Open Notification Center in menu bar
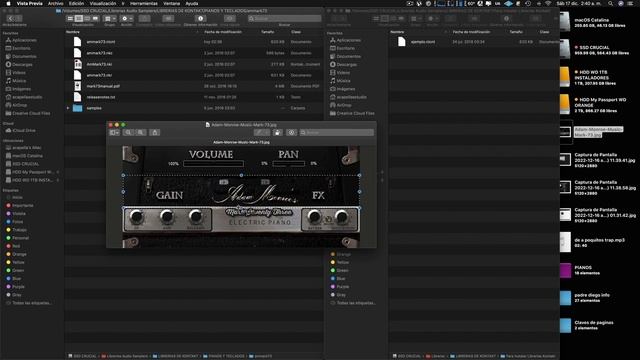 pos(631,3)
